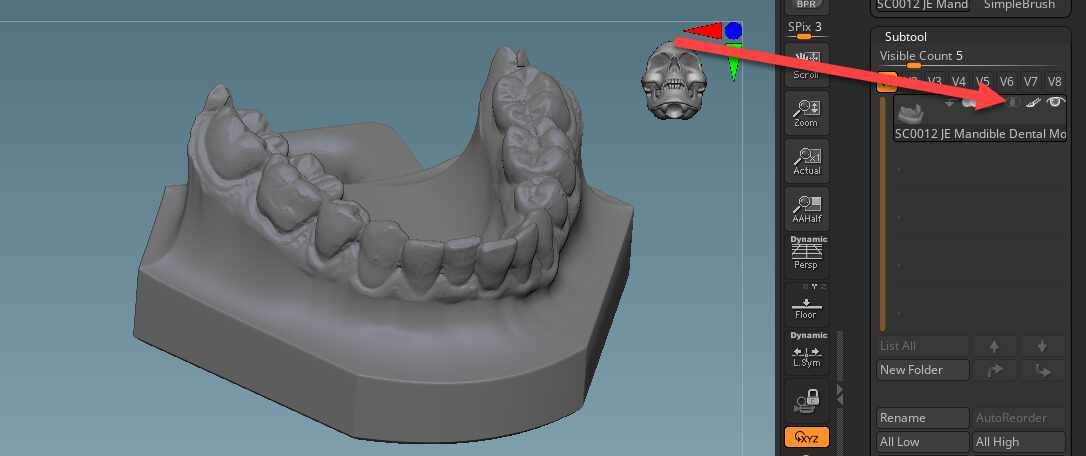
Task: Click the Rename button
Action: (x=923, y=418)
